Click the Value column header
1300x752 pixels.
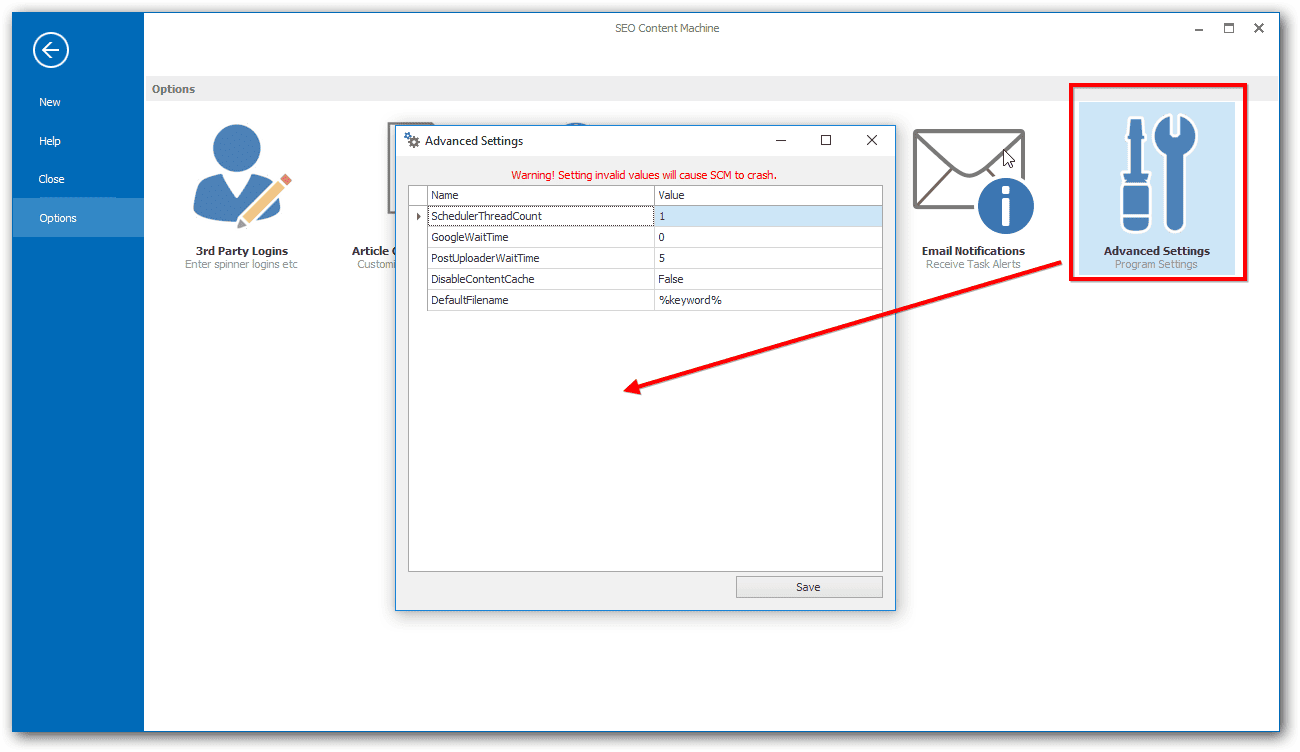[768, 195]
